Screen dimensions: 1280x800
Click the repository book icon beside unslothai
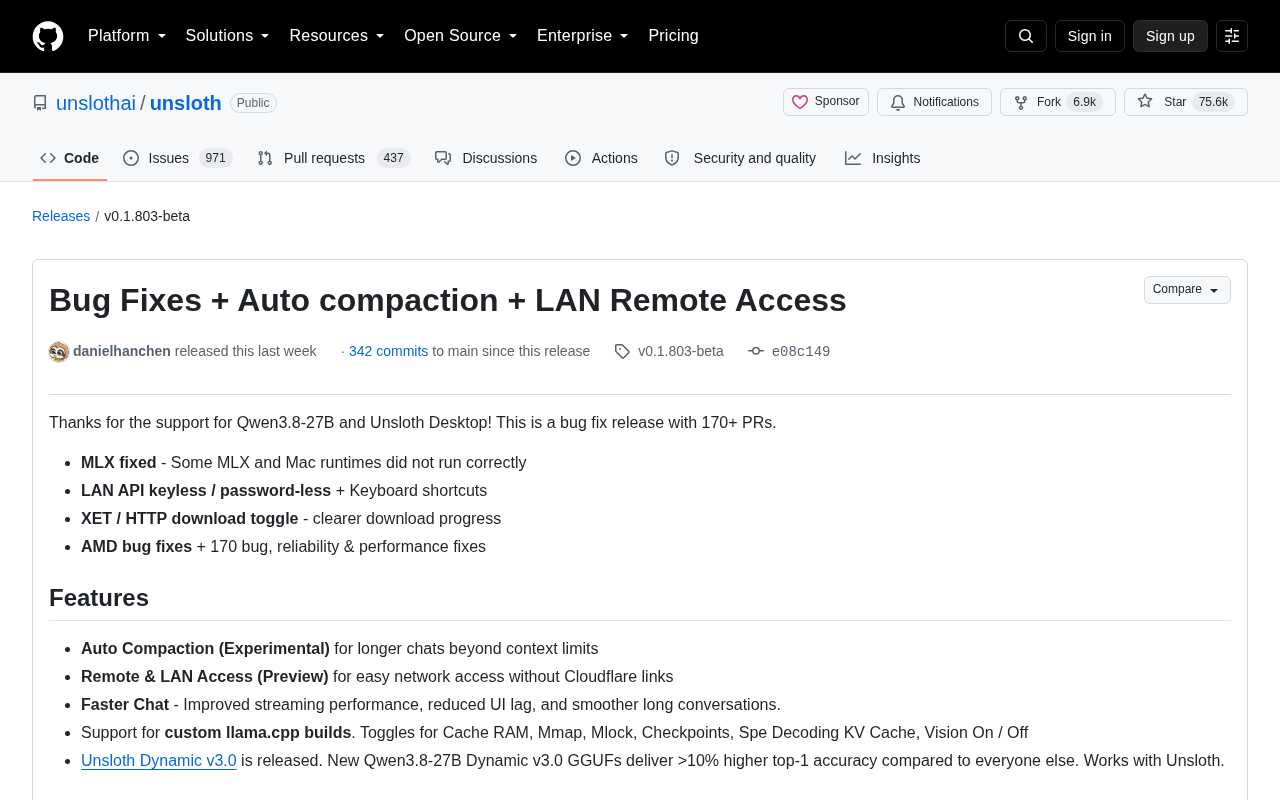[x=40, y=103]
